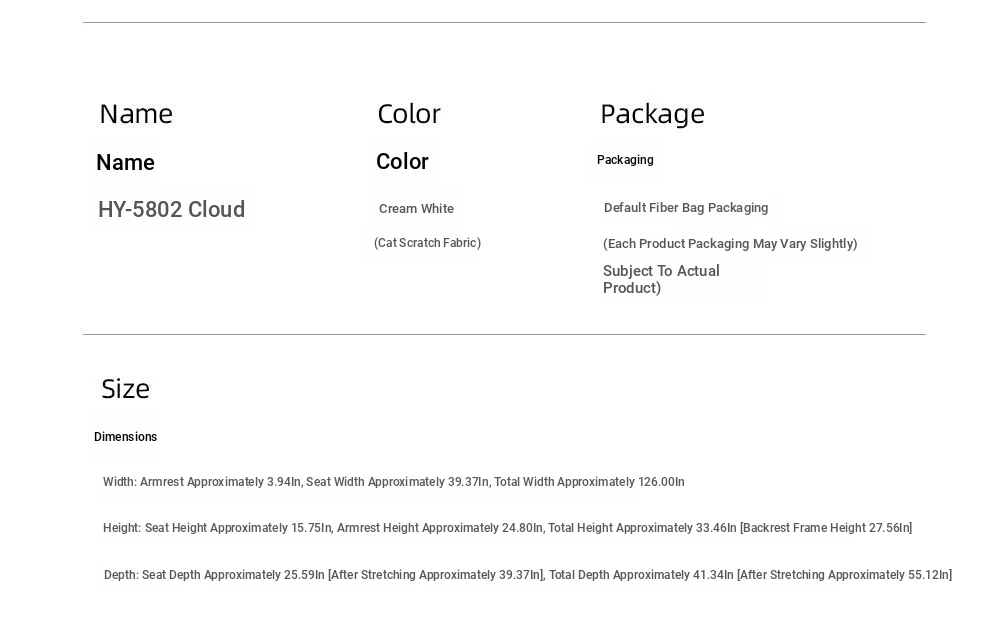Click the Total Width 126.00In value

click(x=589, y=482)
